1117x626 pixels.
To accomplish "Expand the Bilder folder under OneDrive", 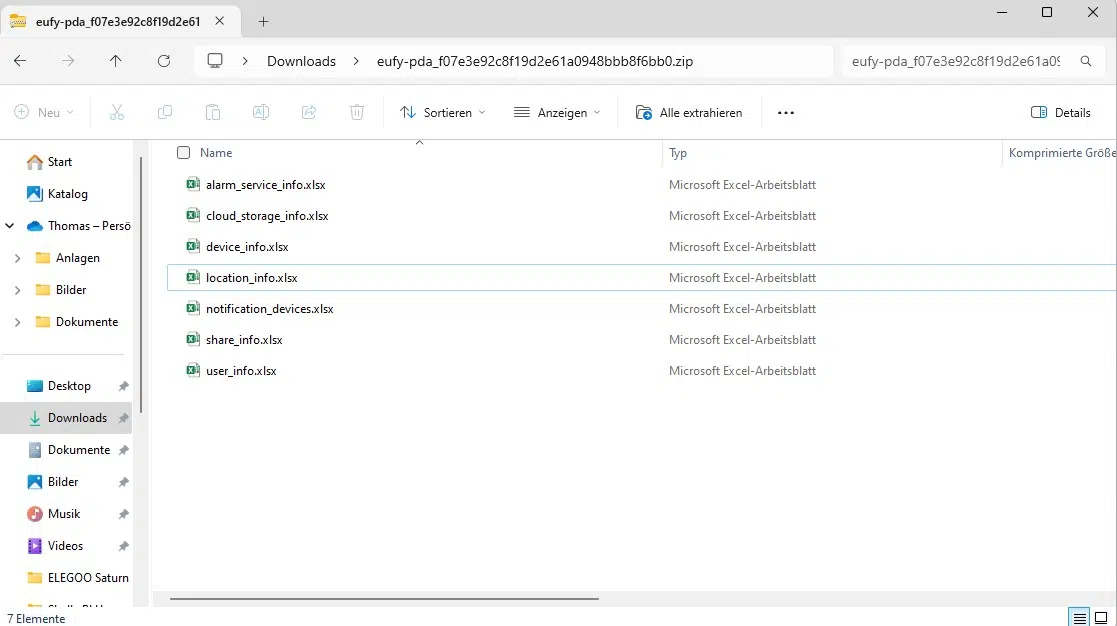I will [x=18, y=290].
